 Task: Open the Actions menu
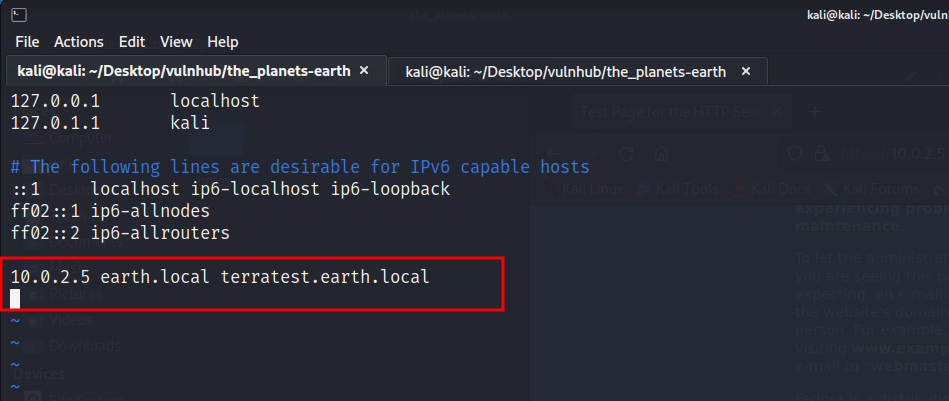79,42
